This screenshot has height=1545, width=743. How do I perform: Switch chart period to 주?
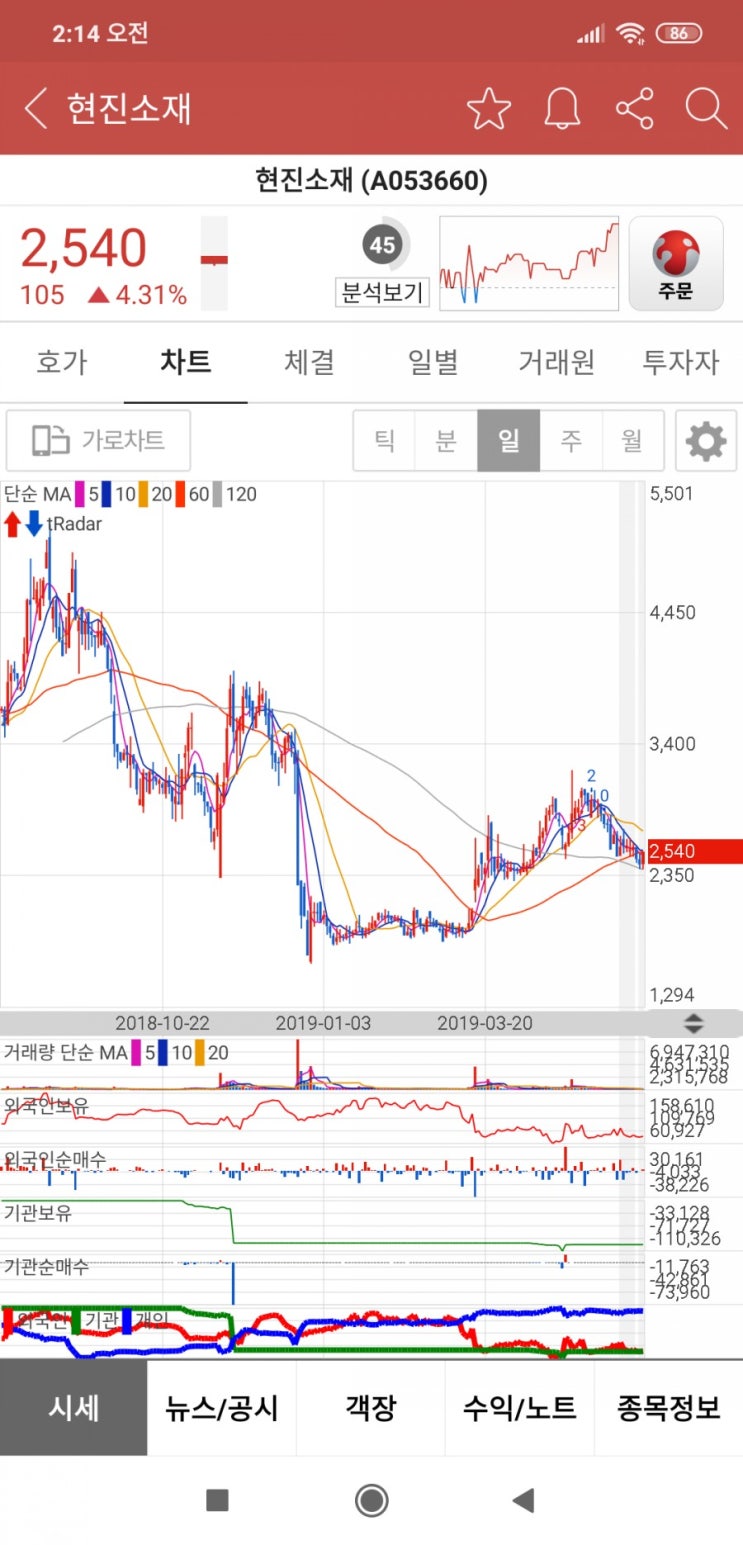click(x=570, y=441)
